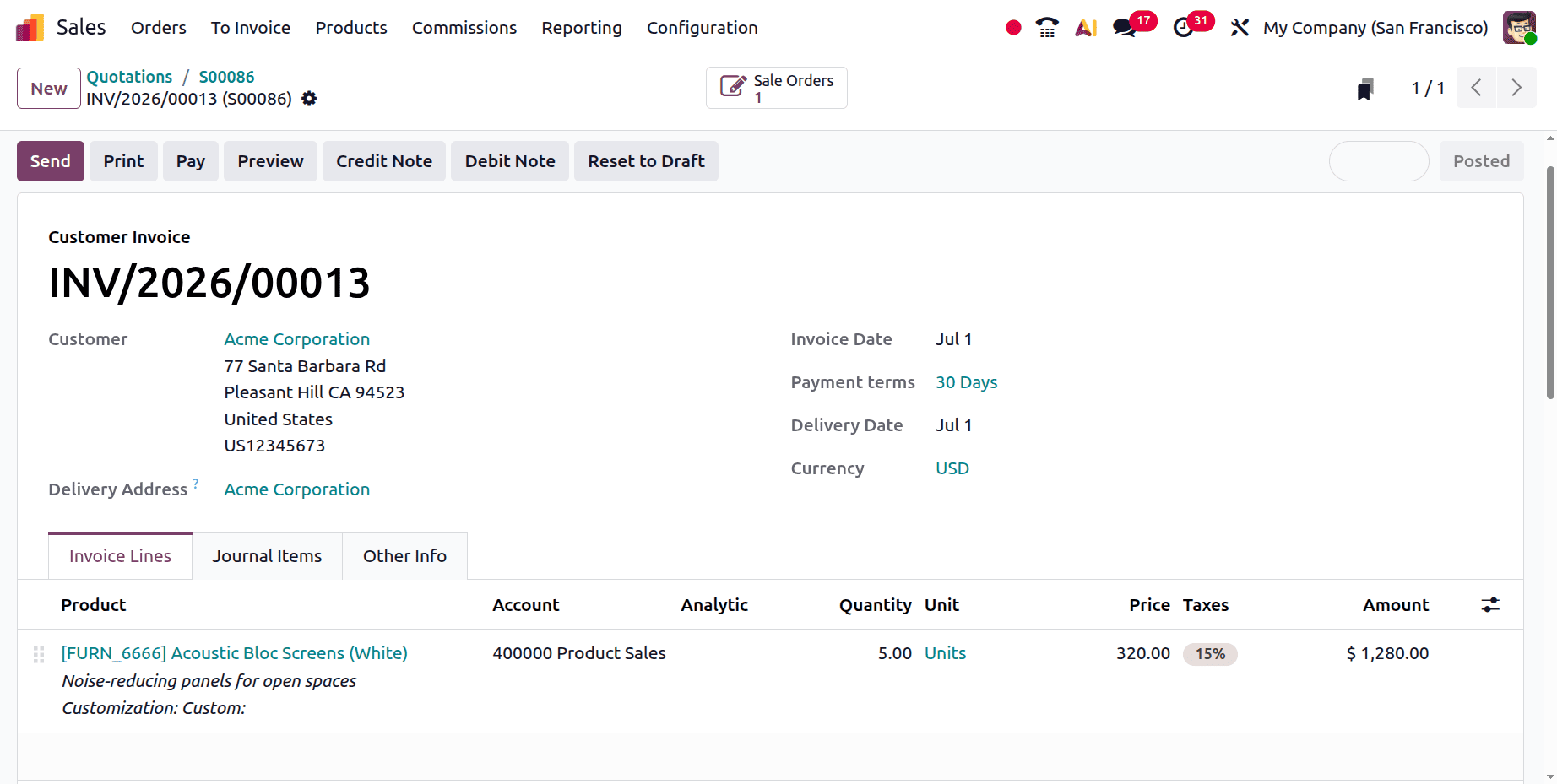Click the Delivery Address help question mark
This screenshot has height=784, width=1557.
point(196,484)
